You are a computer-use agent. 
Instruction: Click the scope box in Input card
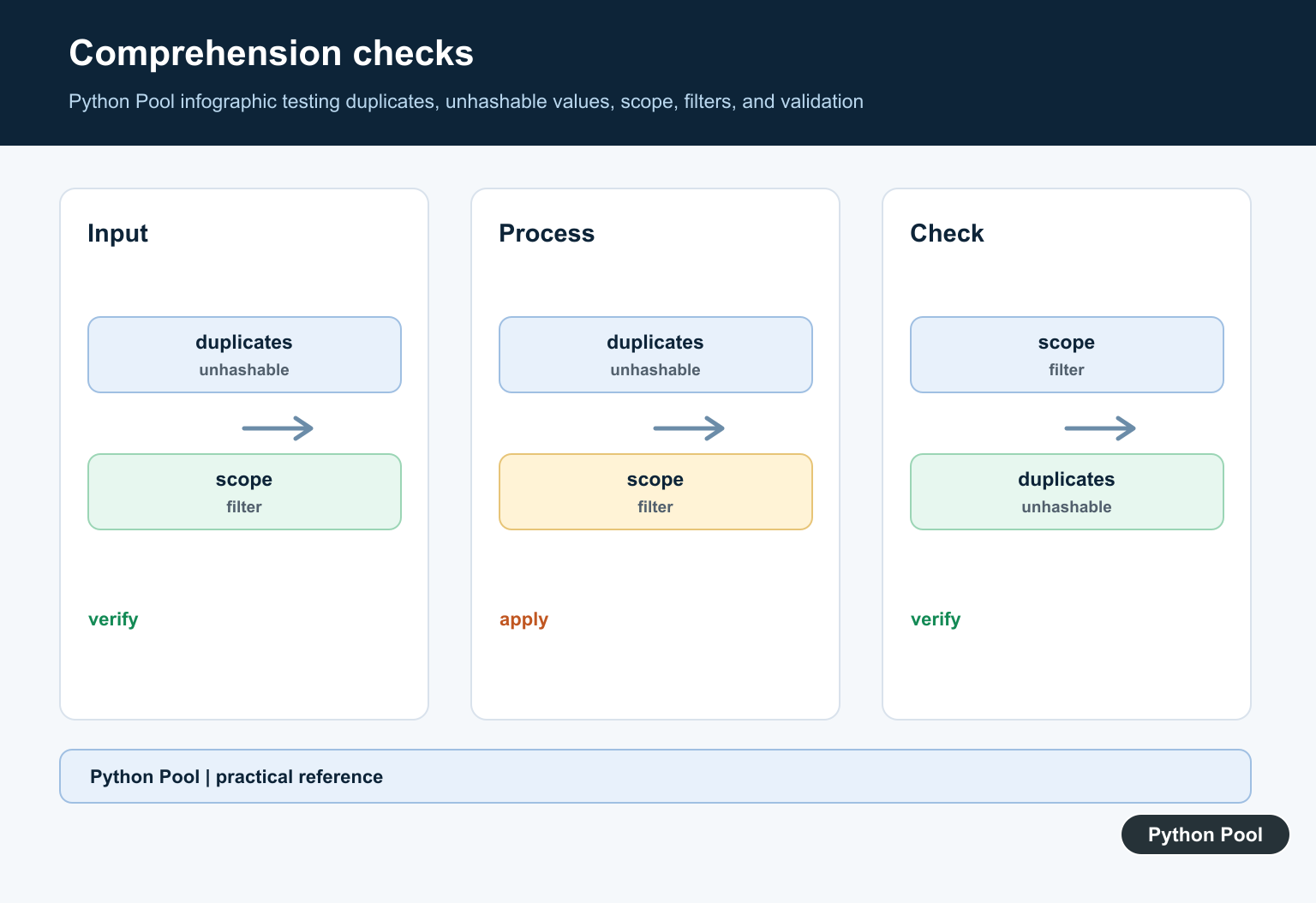(x=244, y=492)
